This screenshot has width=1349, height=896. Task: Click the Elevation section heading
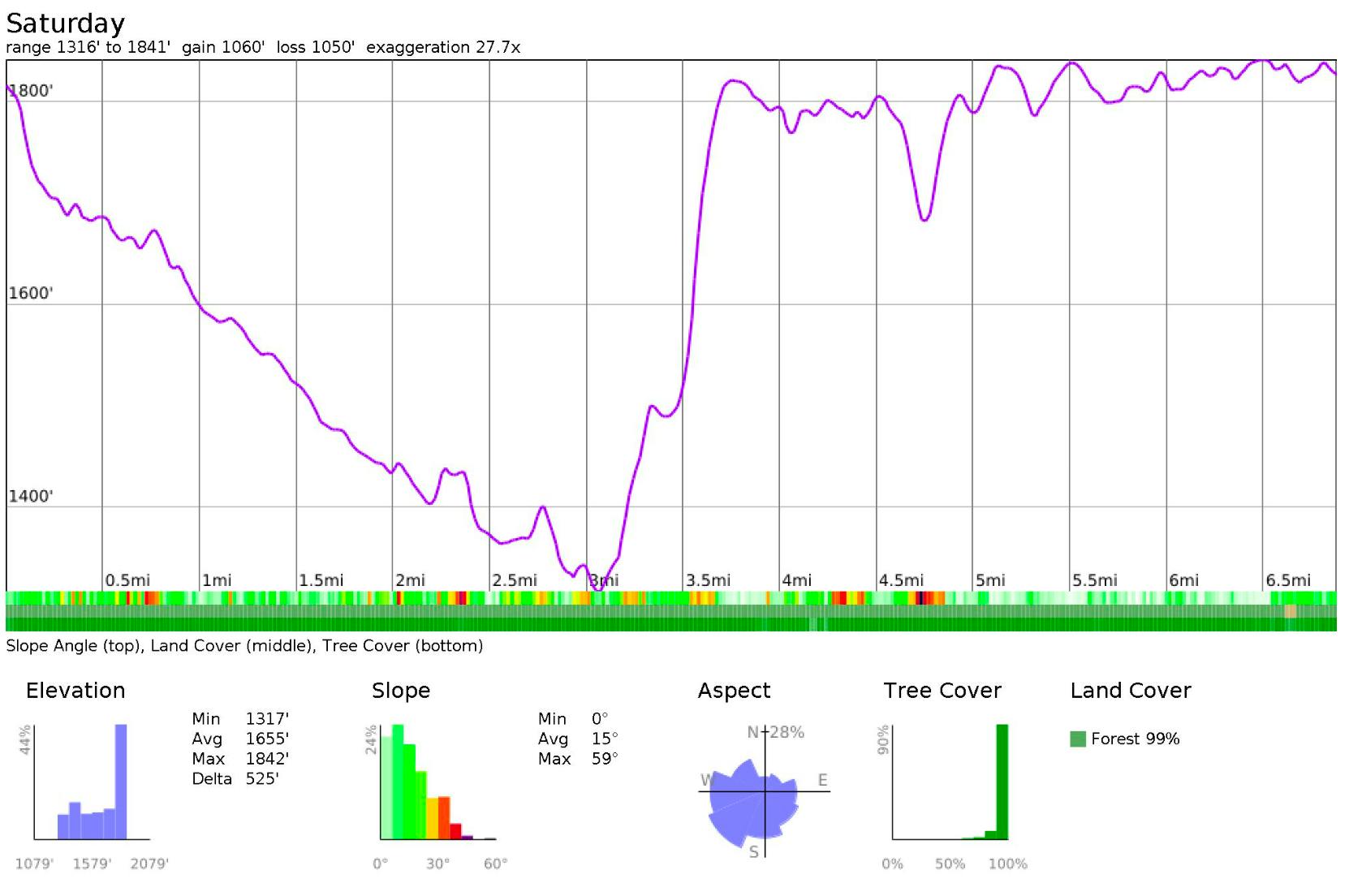click(x=75, y=691)
